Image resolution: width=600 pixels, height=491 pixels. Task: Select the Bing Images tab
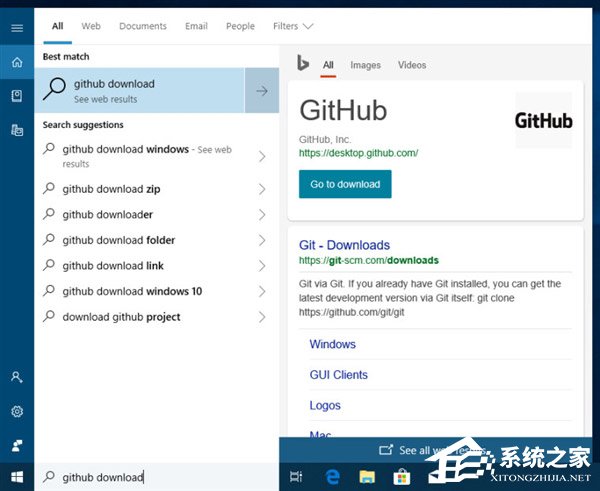click(365, 65)
